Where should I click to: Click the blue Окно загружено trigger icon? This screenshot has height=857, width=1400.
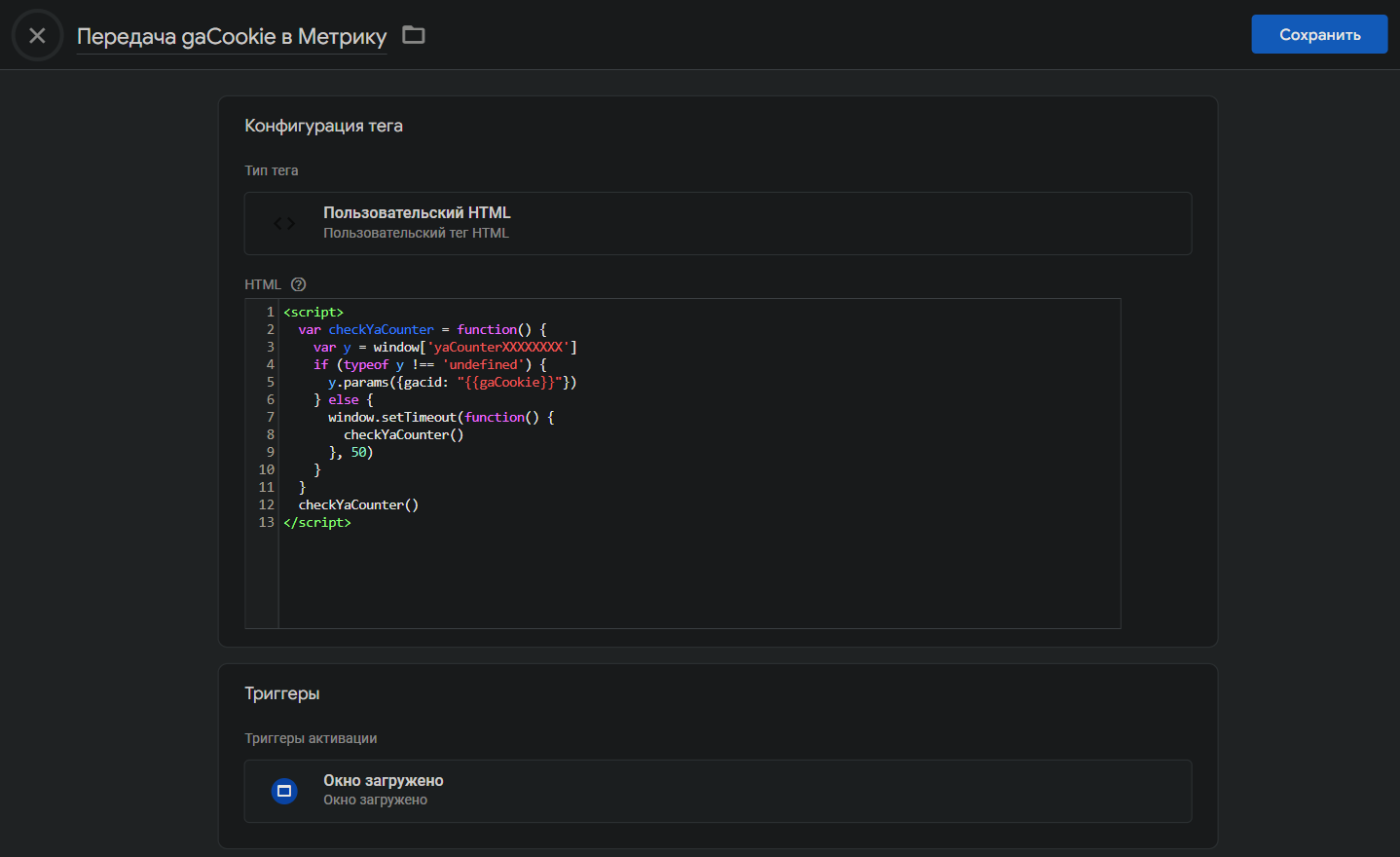(284, 791)
